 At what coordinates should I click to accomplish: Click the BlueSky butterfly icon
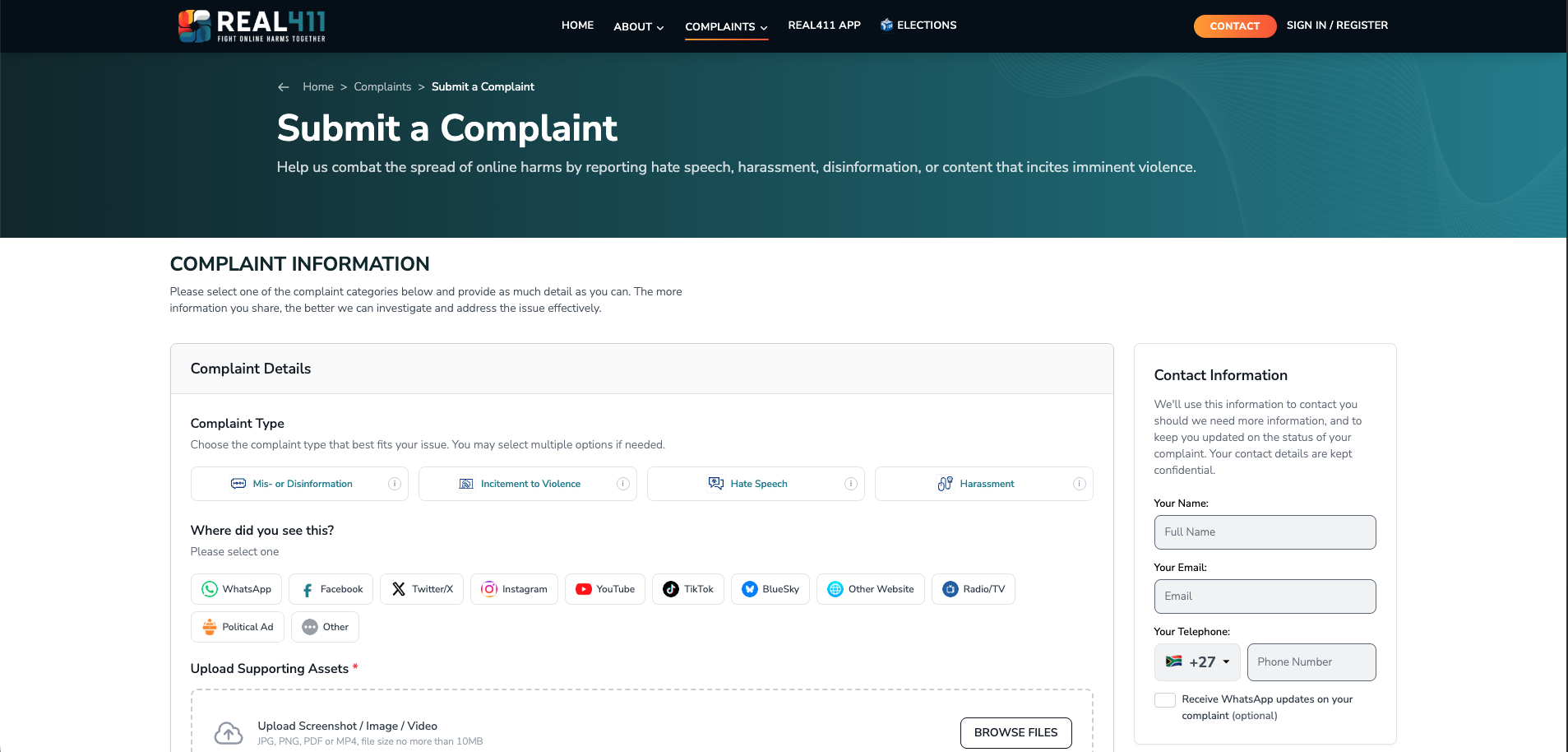[750, 589]
